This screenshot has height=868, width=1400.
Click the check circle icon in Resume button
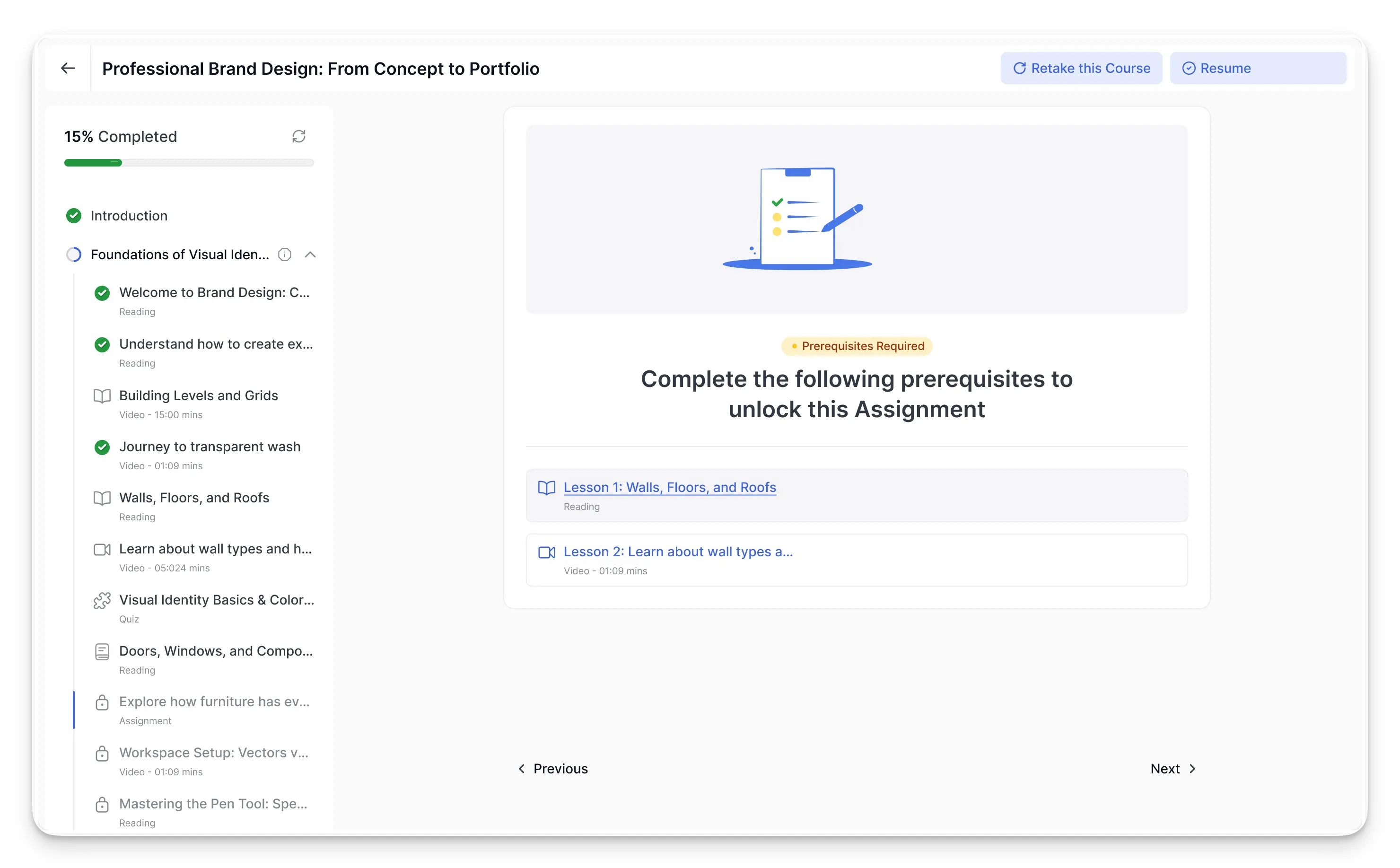click(1189, 68)
